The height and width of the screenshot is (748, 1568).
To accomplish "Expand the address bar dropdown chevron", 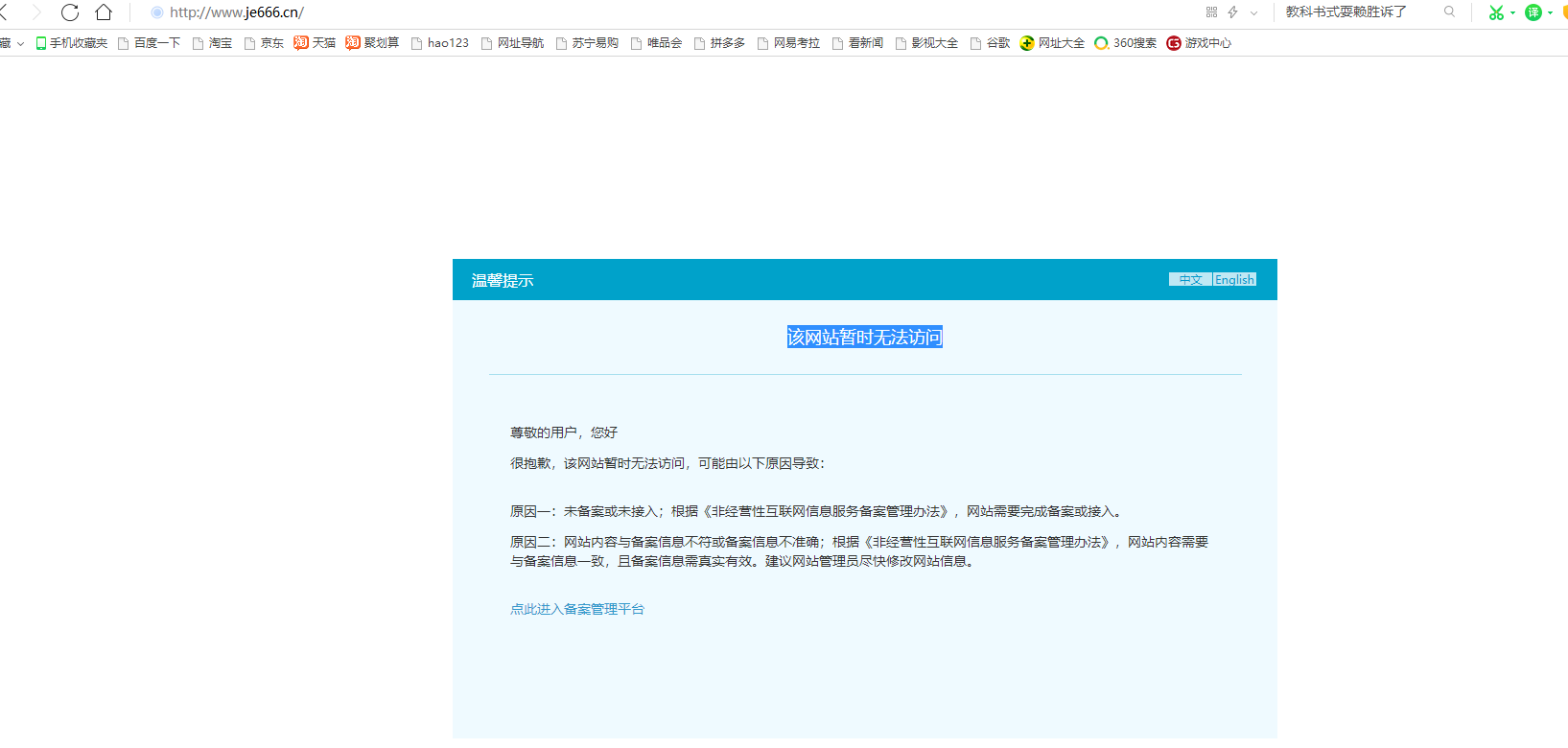I will [x=1253, y=13].
